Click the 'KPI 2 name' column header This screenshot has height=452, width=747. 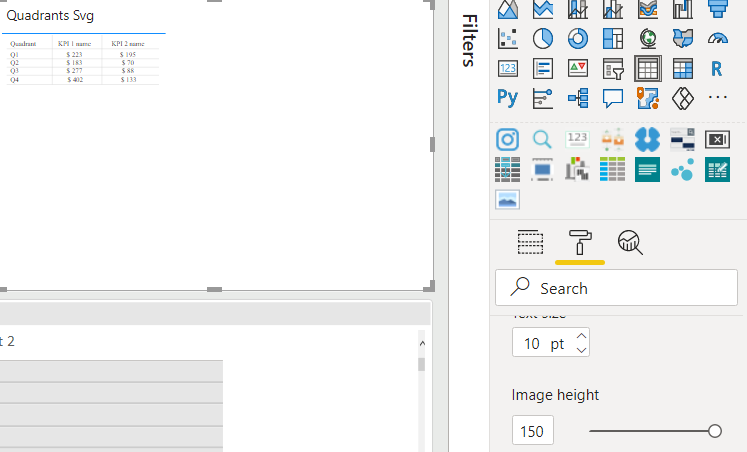coord(128,43)
